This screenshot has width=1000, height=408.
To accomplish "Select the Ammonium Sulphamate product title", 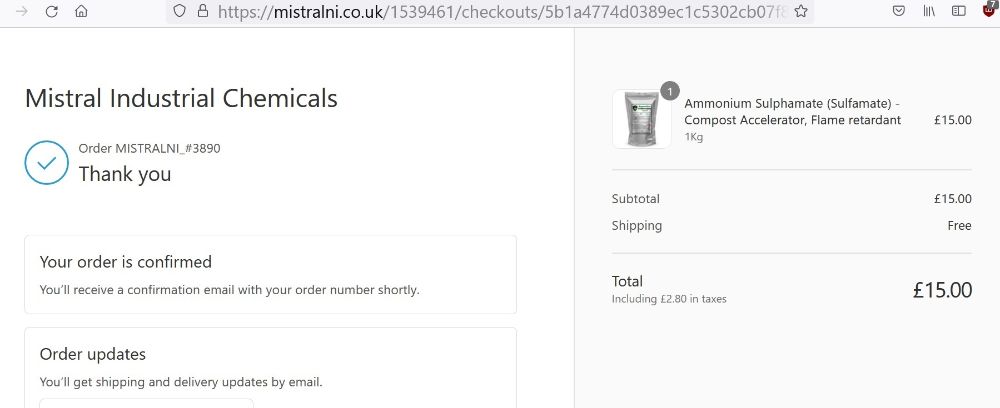I will [792, 112].
